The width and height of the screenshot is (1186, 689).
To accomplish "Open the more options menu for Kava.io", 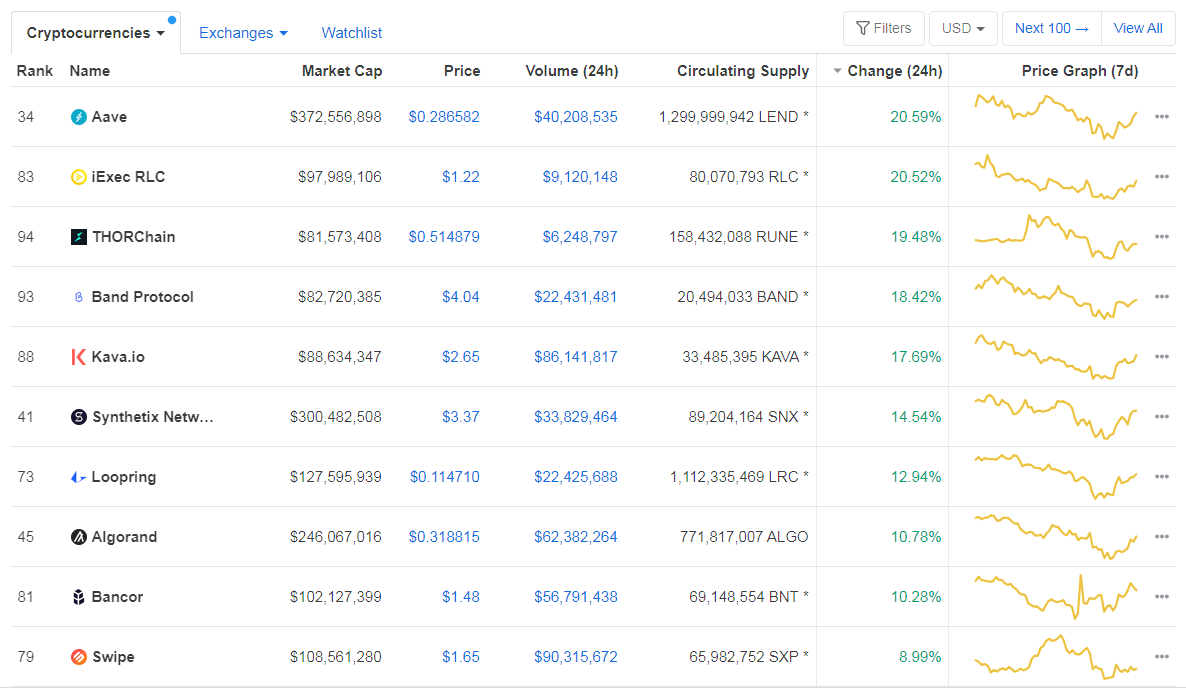I will pos(1162,357).
